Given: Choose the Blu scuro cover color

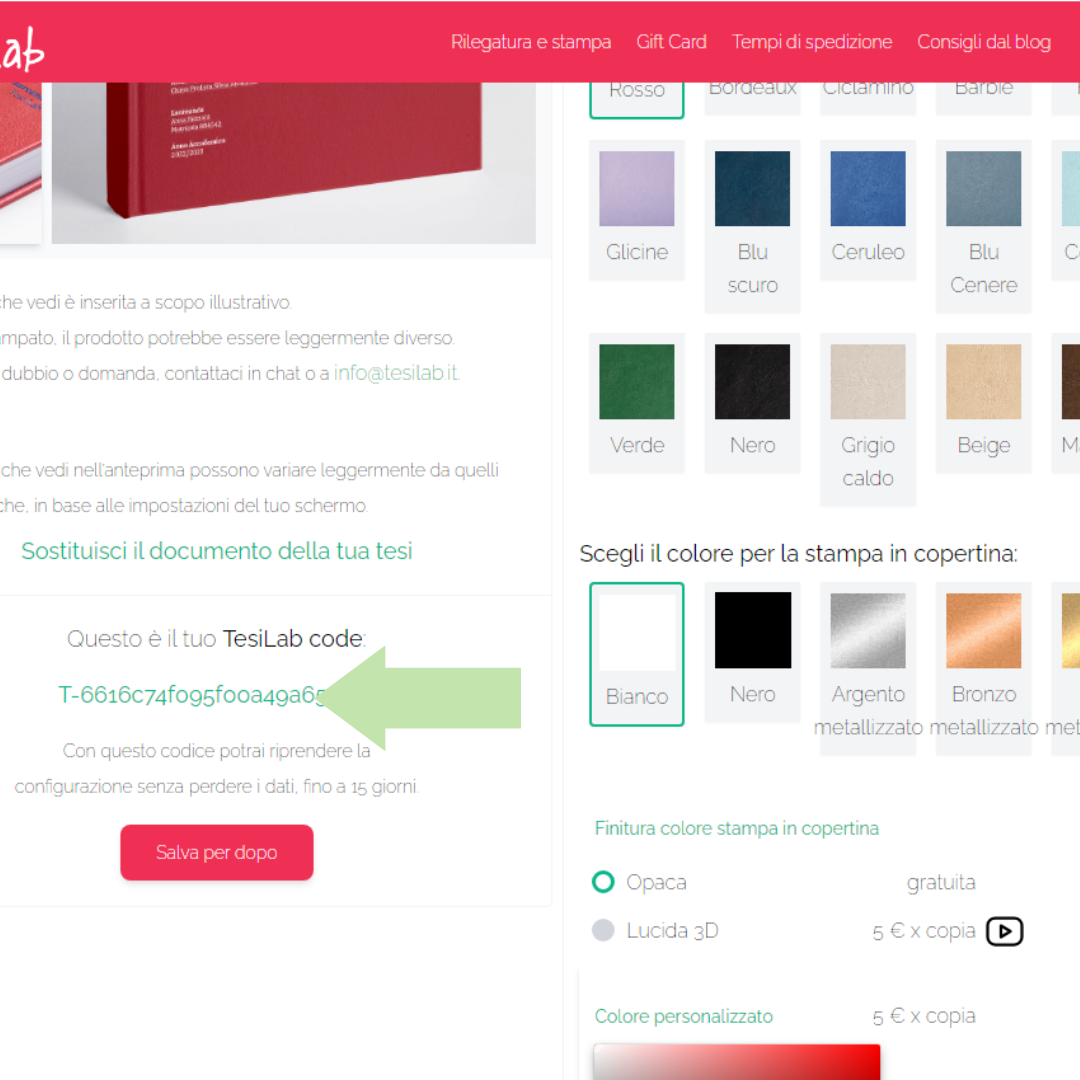Looking at the screenshot, I should (x=752, y=226).
